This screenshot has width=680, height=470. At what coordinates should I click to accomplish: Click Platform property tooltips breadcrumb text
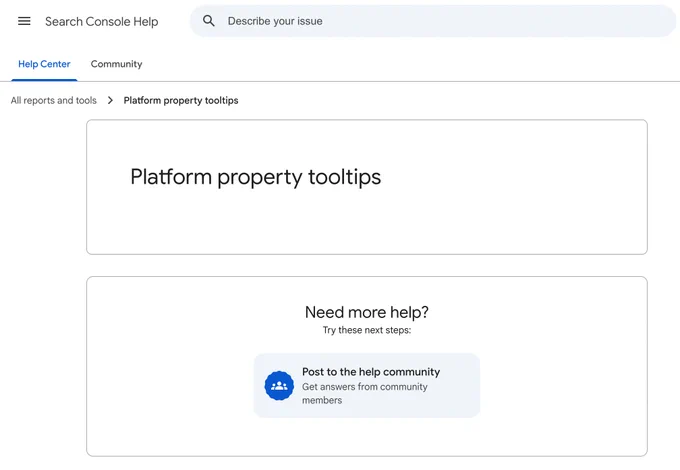181,101
